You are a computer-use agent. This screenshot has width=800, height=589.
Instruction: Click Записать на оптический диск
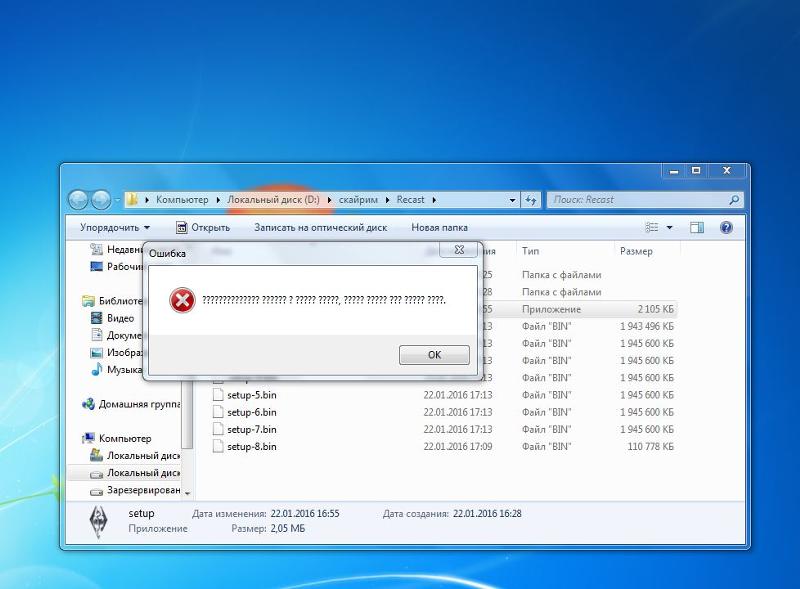(x=320, y=228)
